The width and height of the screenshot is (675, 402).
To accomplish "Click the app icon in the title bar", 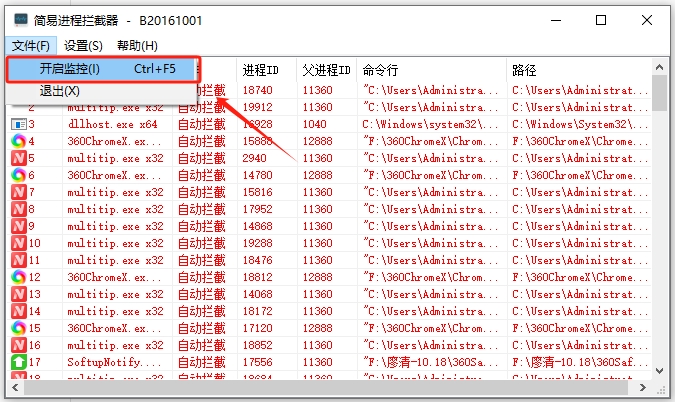I will [21, 20].
